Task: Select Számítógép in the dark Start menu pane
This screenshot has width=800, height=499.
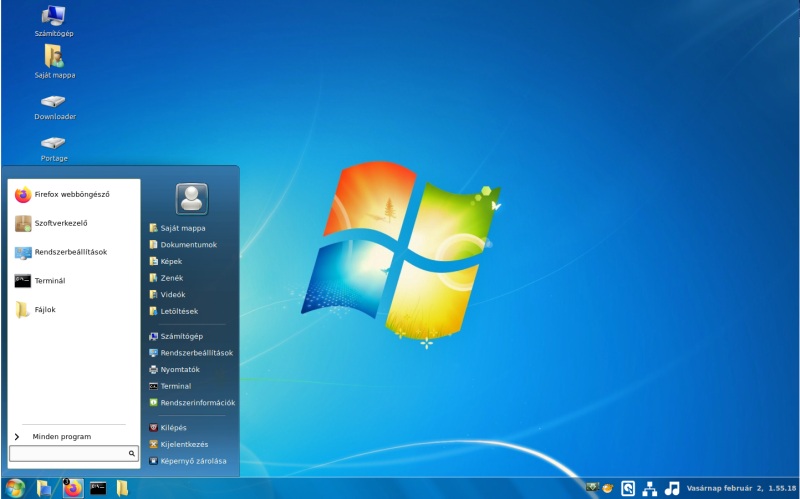Action: point(176,336)
